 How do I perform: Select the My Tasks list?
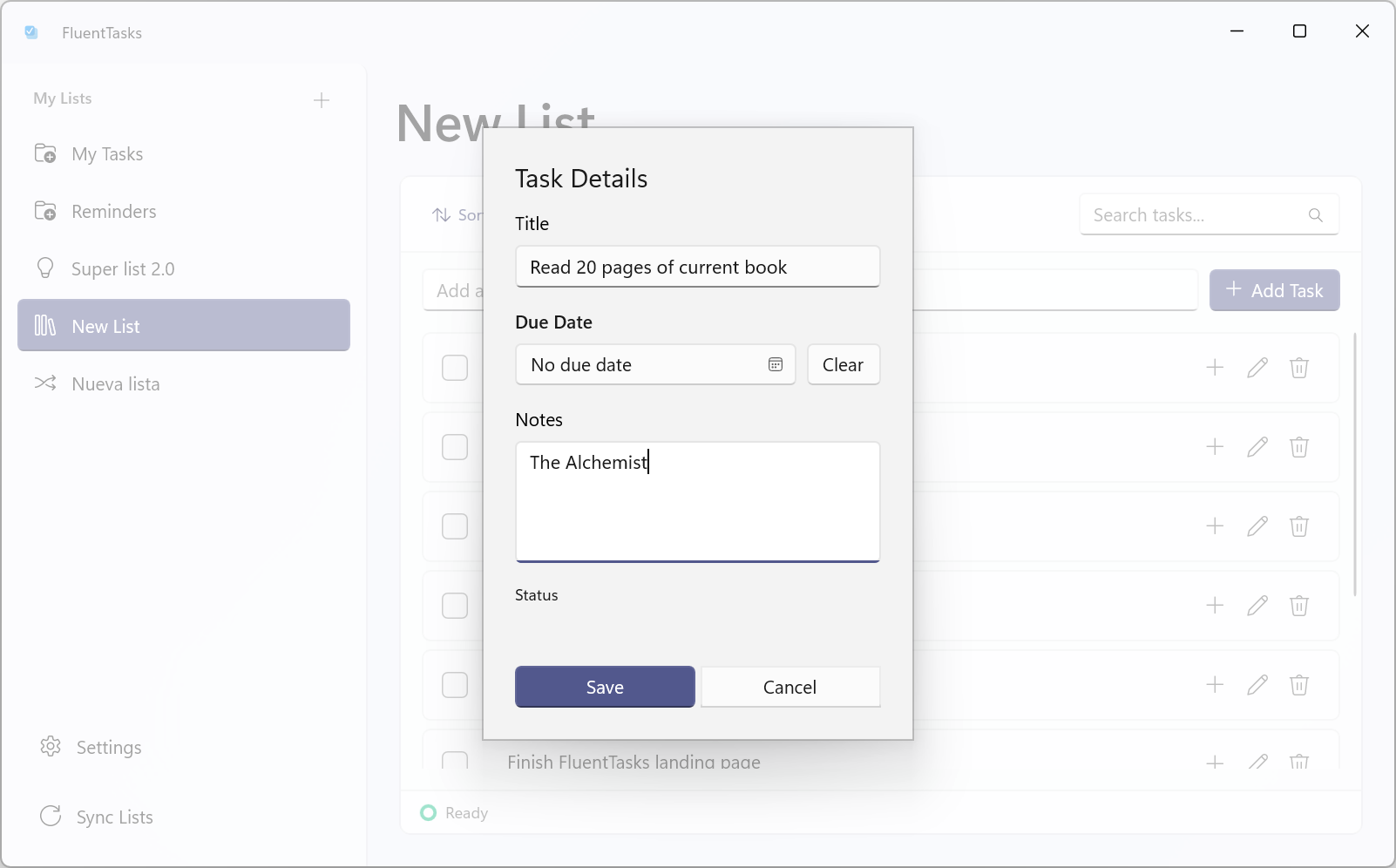[107, 154]
